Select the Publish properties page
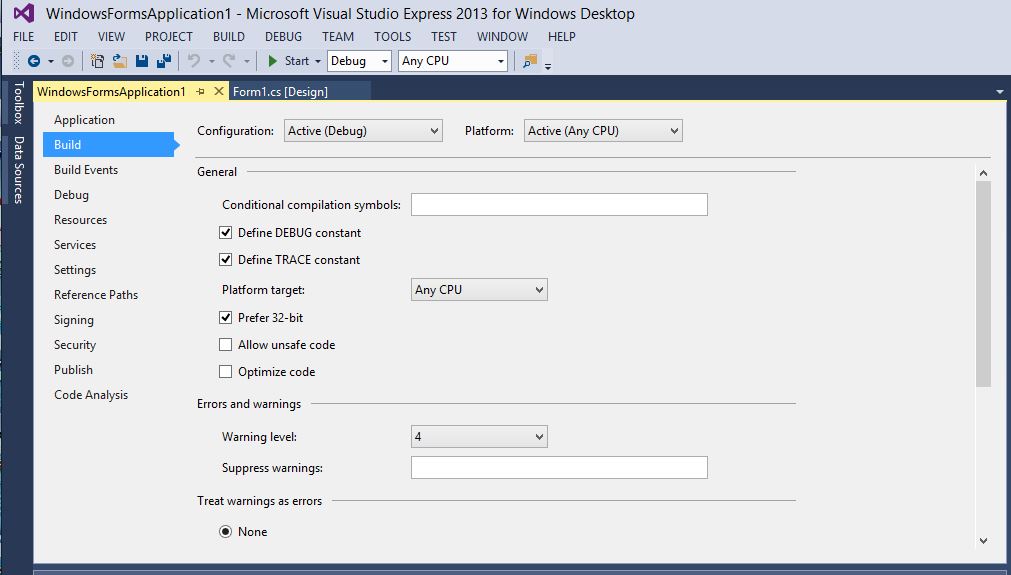Screen dimensions: 1011x575 click(x=74, y=370)
